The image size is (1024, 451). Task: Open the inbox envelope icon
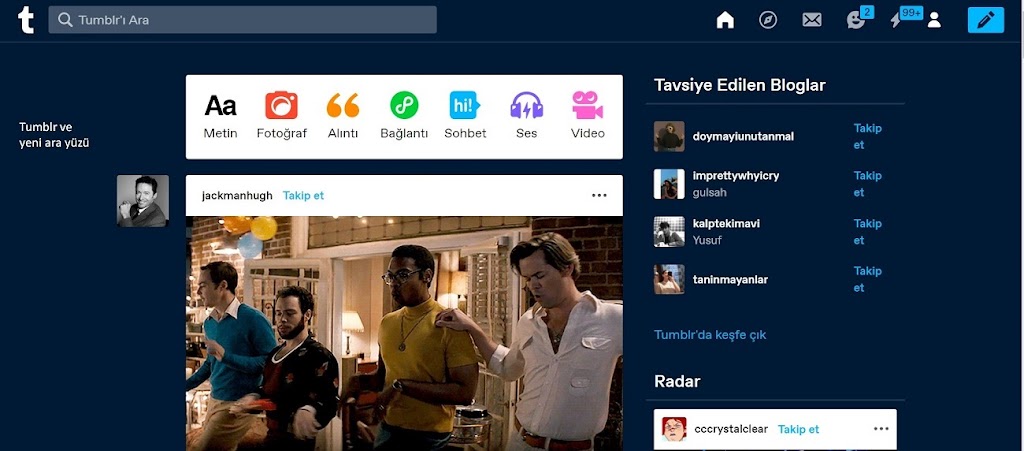812,20
